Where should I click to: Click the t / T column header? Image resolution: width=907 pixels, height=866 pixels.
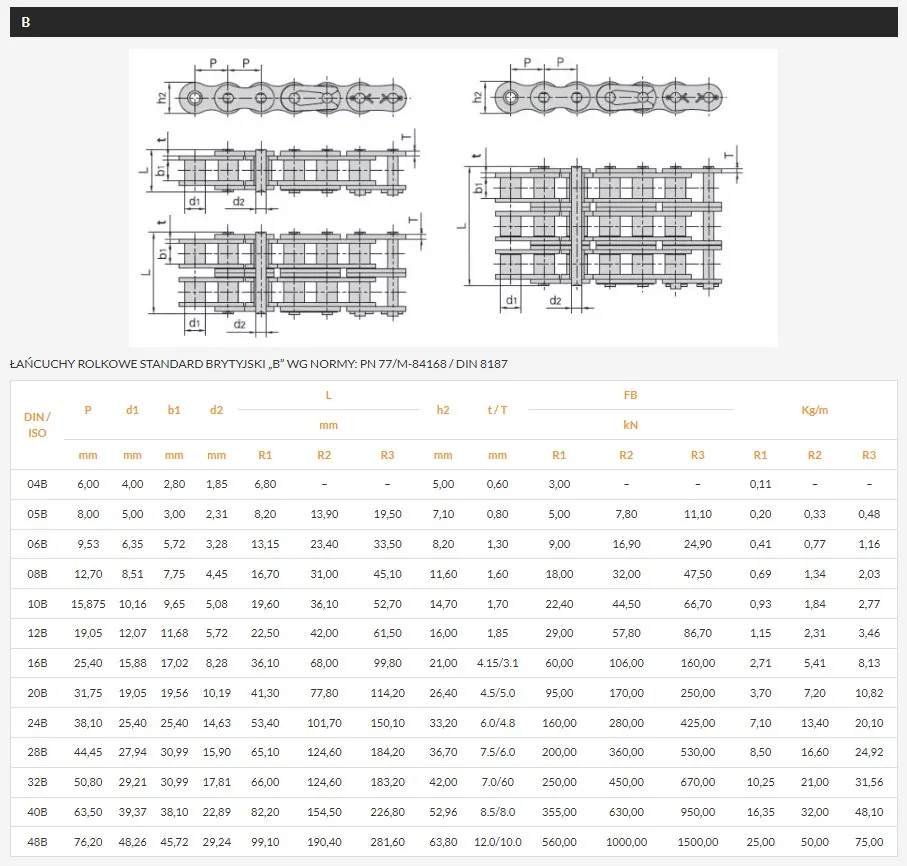(x=497, y=410)
